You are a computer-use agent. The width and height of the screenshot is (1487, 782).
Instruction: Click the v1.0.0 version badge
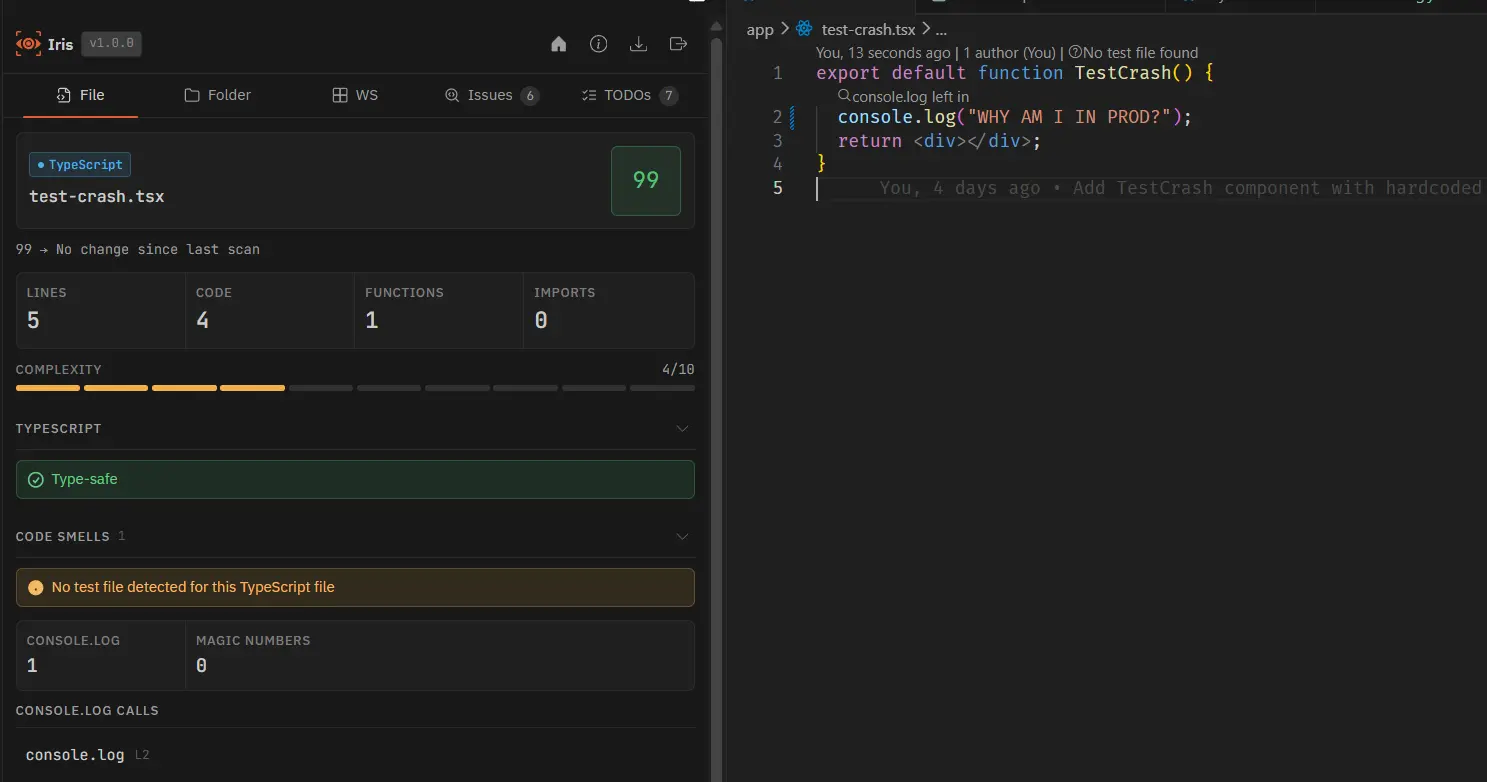click(111, 44)
